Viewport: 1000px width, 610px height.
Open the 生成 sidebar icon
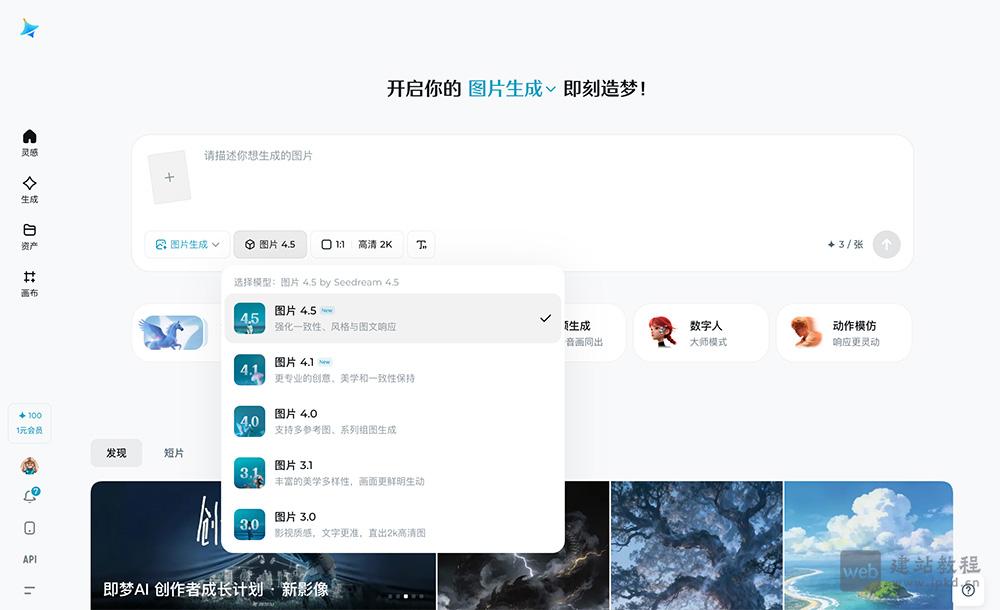point(29,189)
